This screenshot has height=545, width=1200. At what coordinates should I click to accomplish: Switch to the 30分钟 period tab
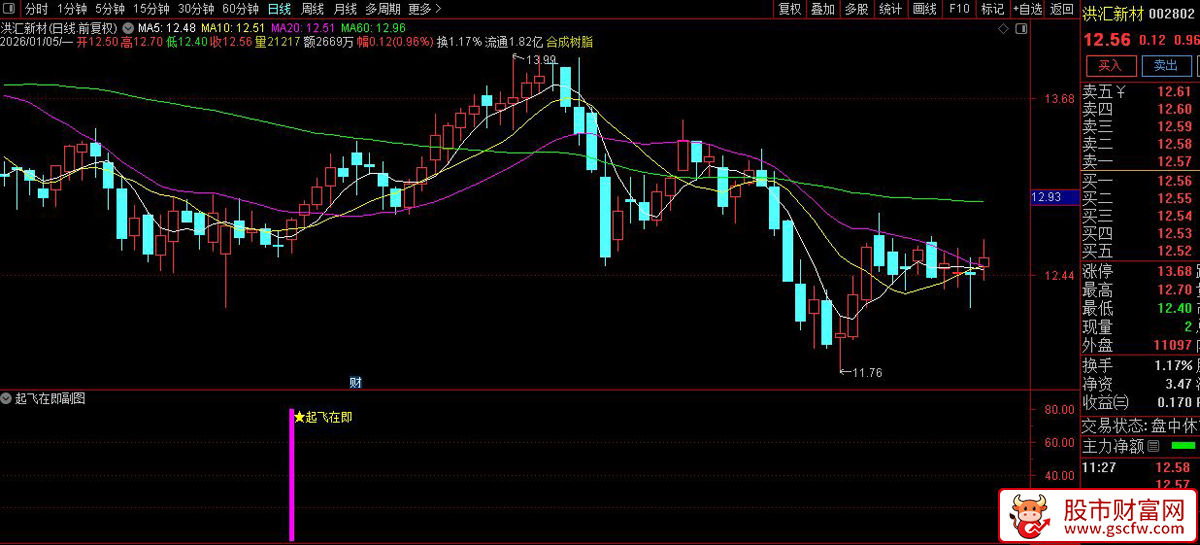click(196, 8)
